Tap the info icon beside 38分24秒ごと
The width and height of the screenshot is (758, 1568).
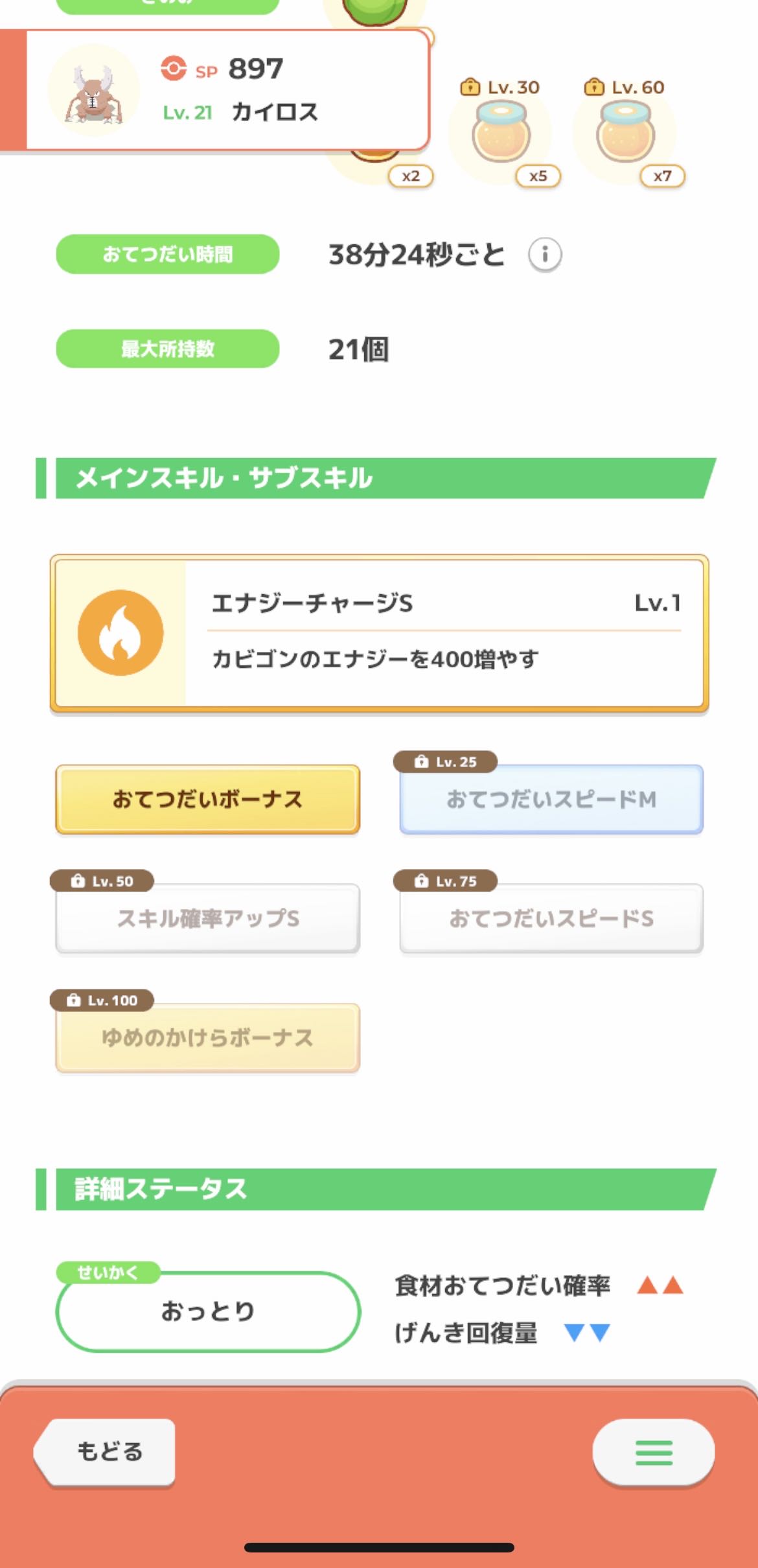coord(545,254)
